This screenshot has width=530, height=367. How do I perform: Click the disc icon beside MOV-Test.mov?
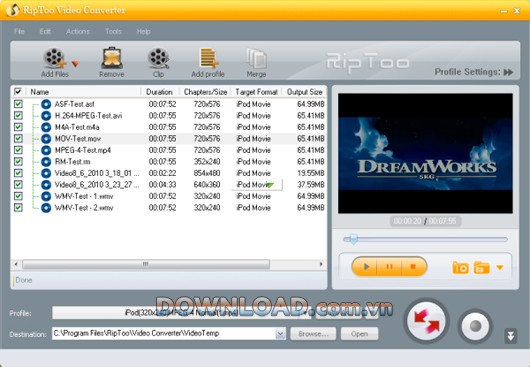[46, 139]
